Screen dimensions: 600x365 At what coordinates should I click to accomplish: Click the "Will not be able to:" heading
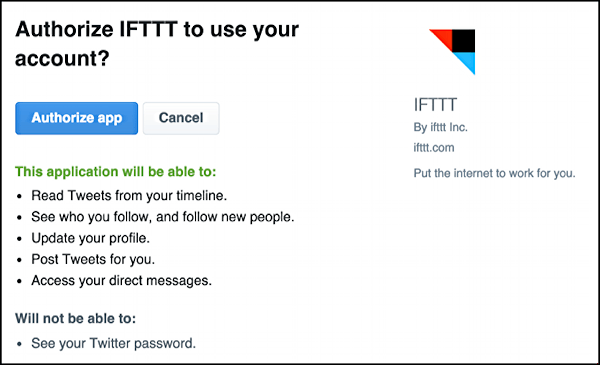pos(75,318)
